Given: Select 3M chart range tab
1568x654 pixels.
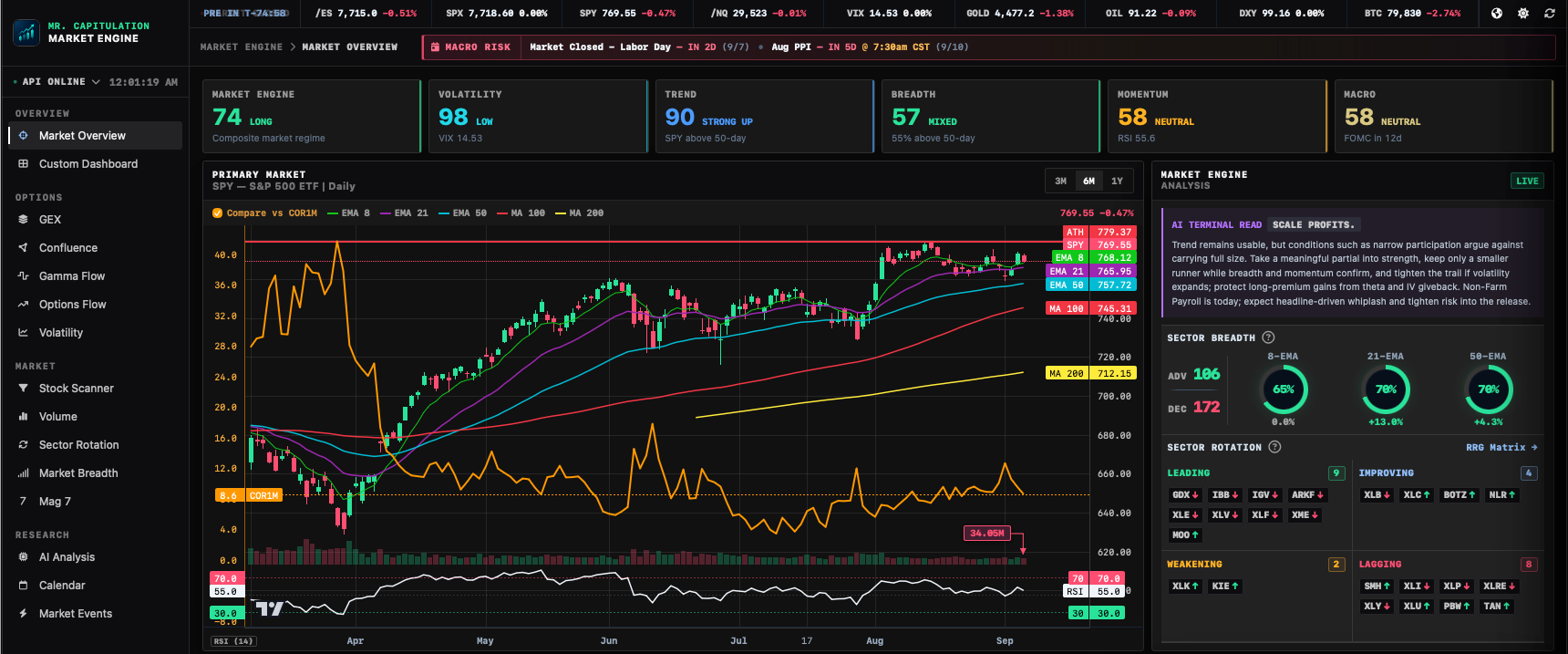Looking at the screenshot, I should [1060, 181].
